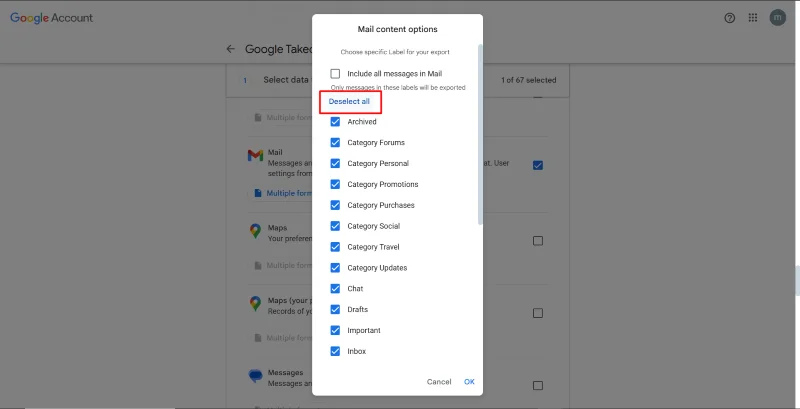Viewport: 800px width, 409px height.
Task: Go back using the Takeout arrow
Action: click(231, 49)
